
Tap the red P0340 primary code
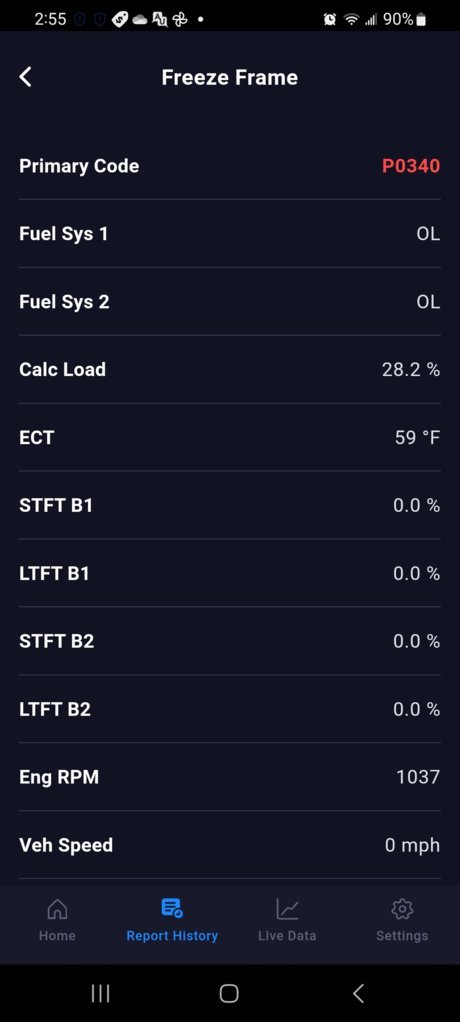pyautogui.click(x=410, y=166)
